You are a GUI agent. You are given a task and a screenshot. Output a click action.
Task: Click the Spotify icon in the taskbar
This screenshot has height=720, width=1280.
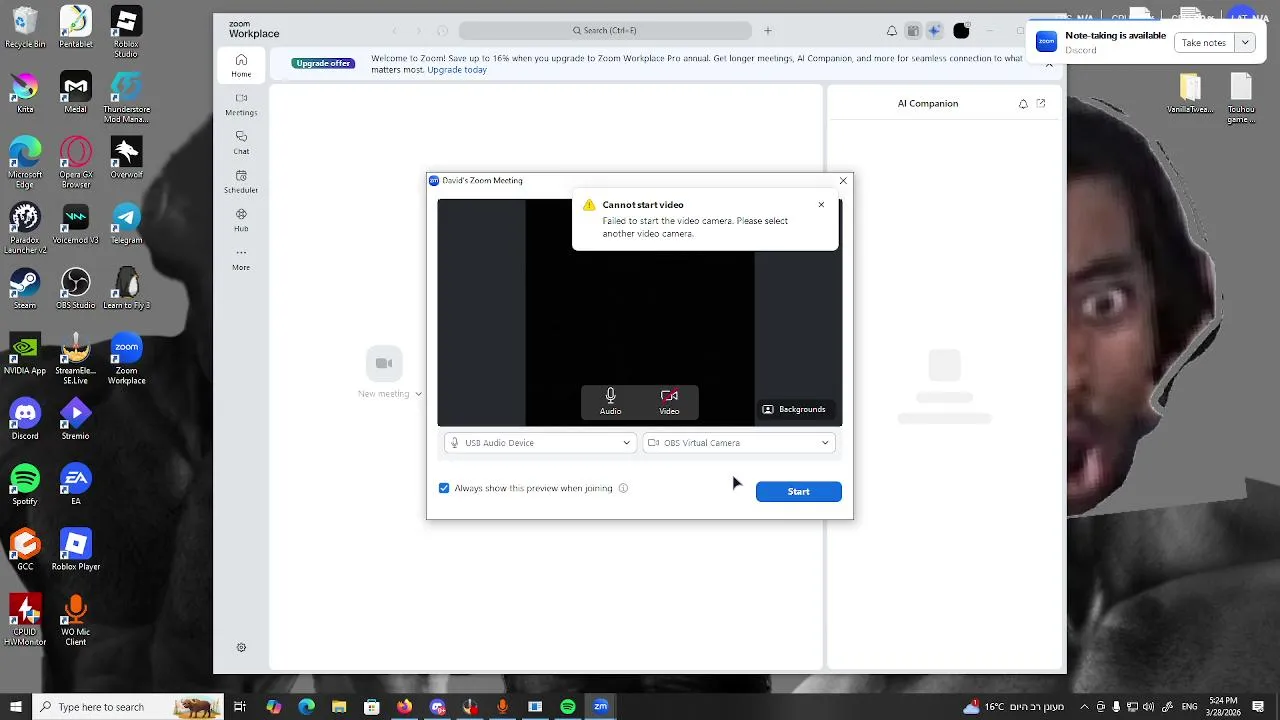point(568,707)
